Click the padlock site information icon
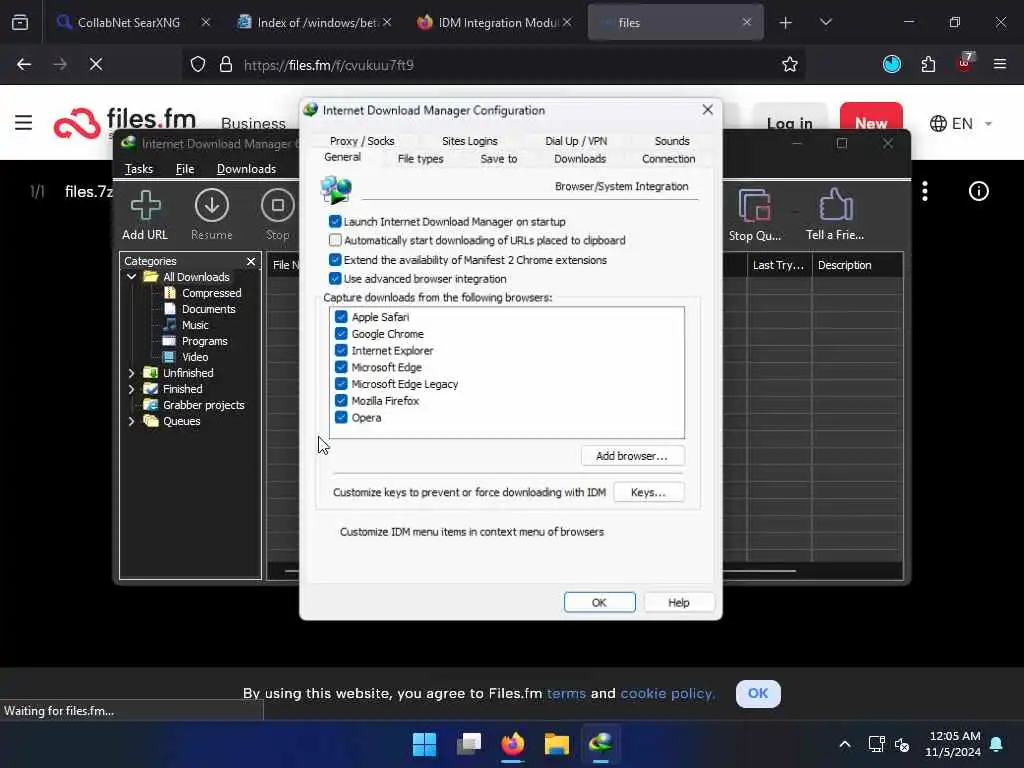1024x768 pixels. (226, 65)
